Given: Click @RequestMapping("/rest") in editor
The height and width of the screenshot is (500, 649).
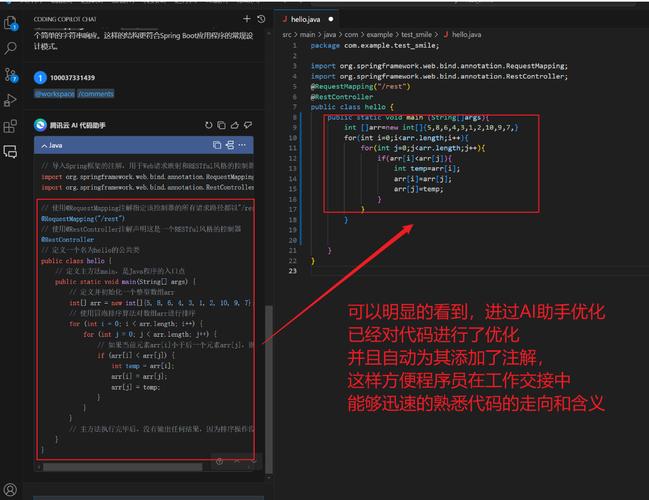Looking at the screenshot, I should click(361, 87).
